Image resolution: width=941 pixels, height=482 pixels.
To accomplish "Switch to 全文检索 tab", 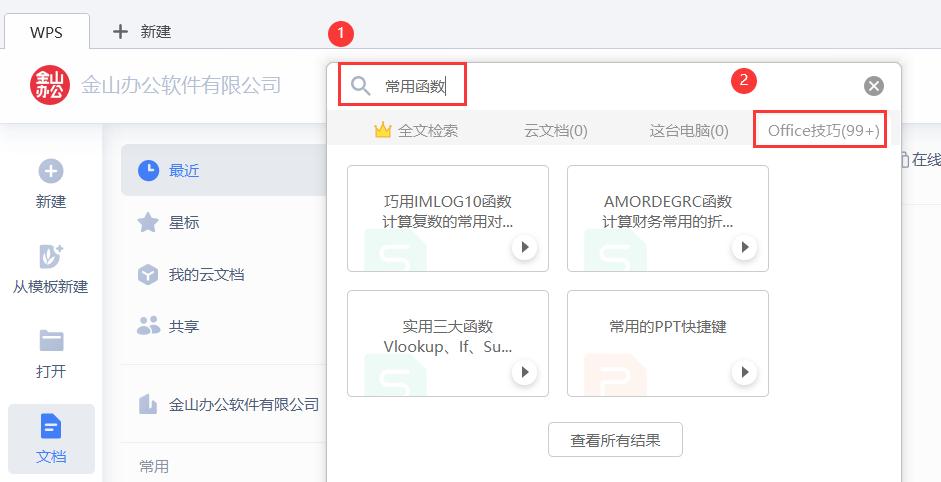I will pos(416,130).
